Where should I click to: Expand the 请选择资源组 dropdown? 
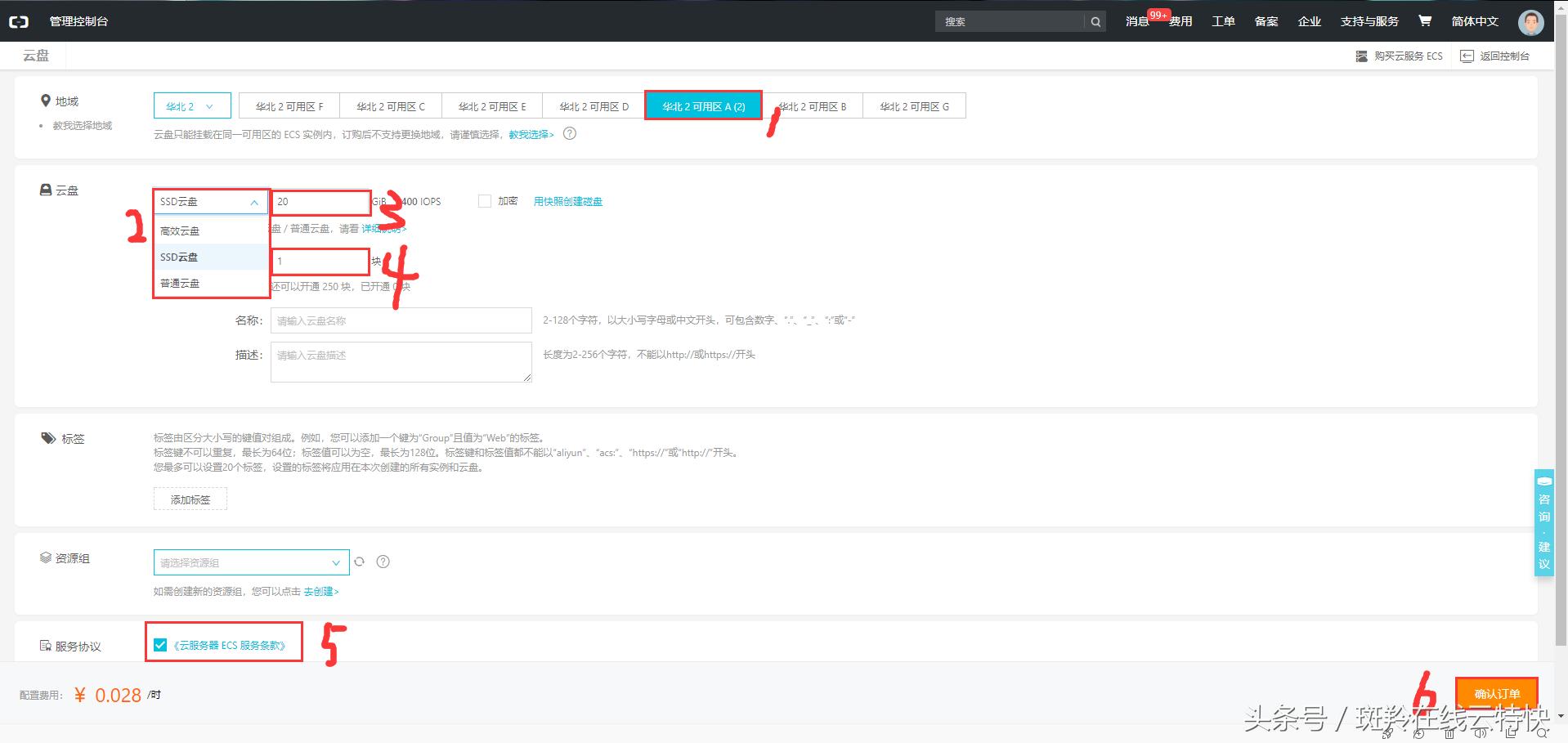pos(251,562)
